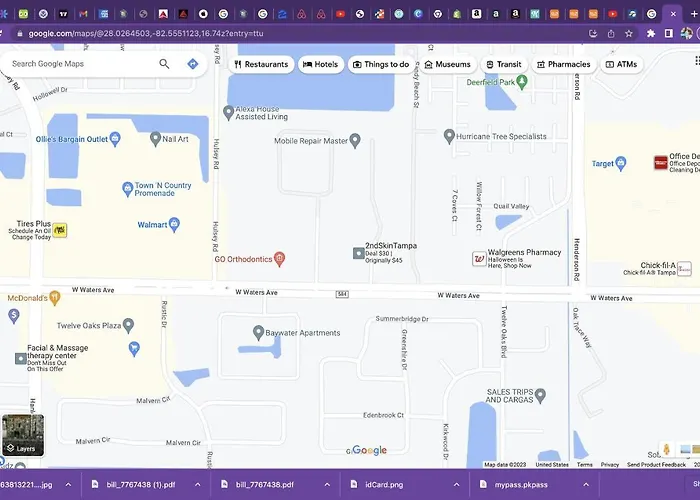Click the Target shopping pin
The image size is (700, 500).
621,164
